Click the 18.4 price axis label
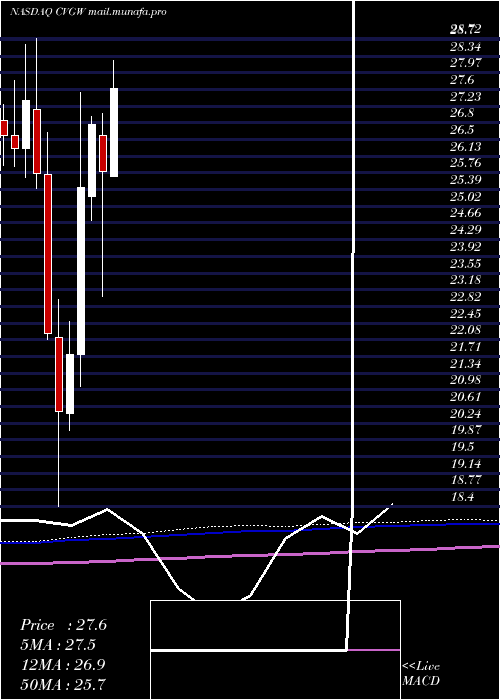This screenshot has height=700, width=500. coord(462,496)
